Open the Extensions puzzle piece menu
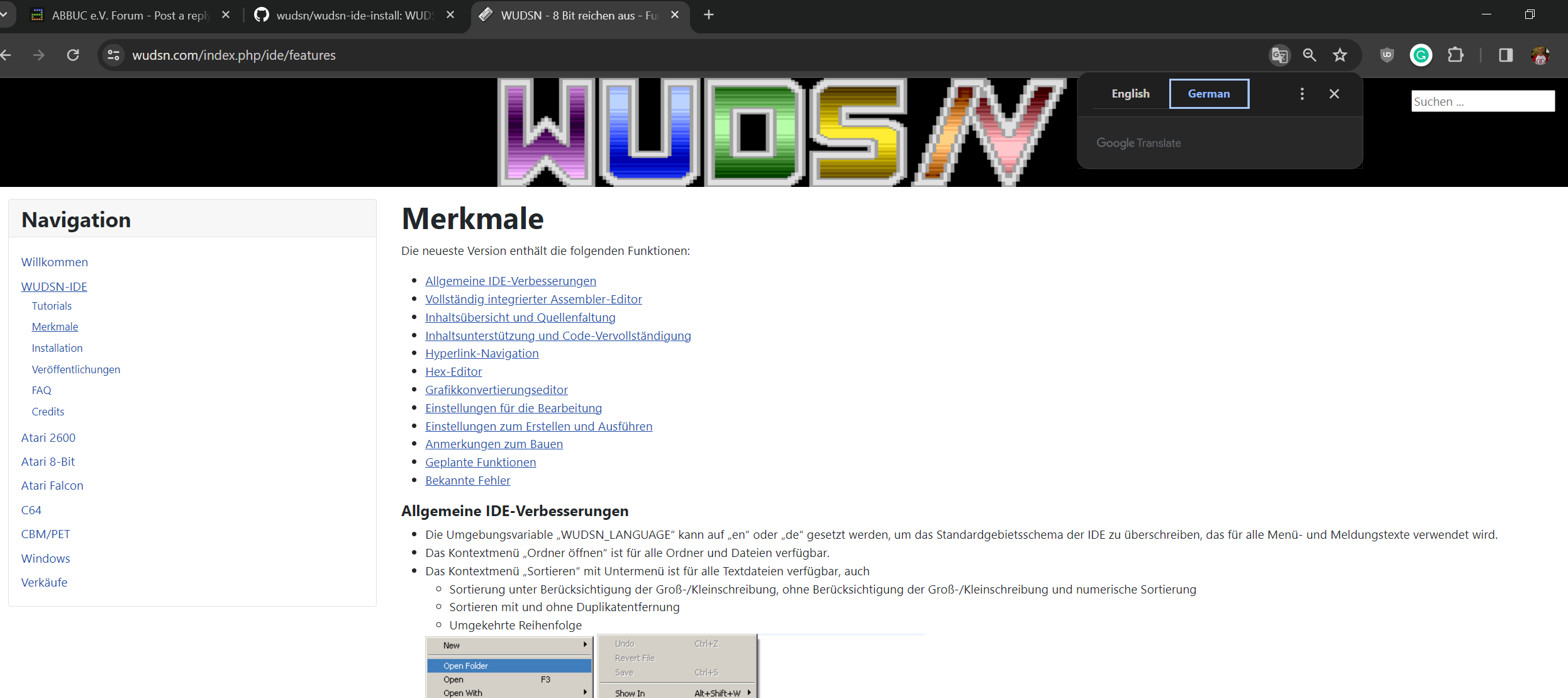This screenshot has height=698, width=1568. tap(1455, 55)
